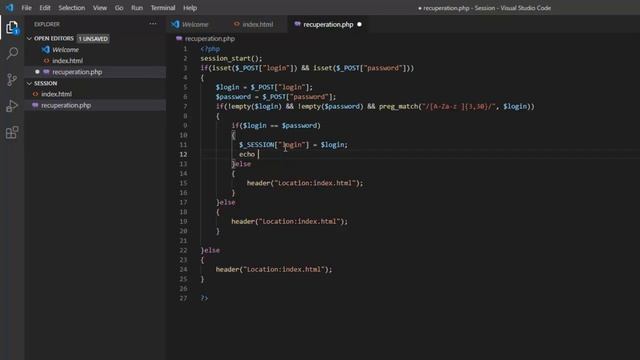Screen dimensions: 640x360
Task: Click preg_match in line 7
Action: tap(398, 107)
